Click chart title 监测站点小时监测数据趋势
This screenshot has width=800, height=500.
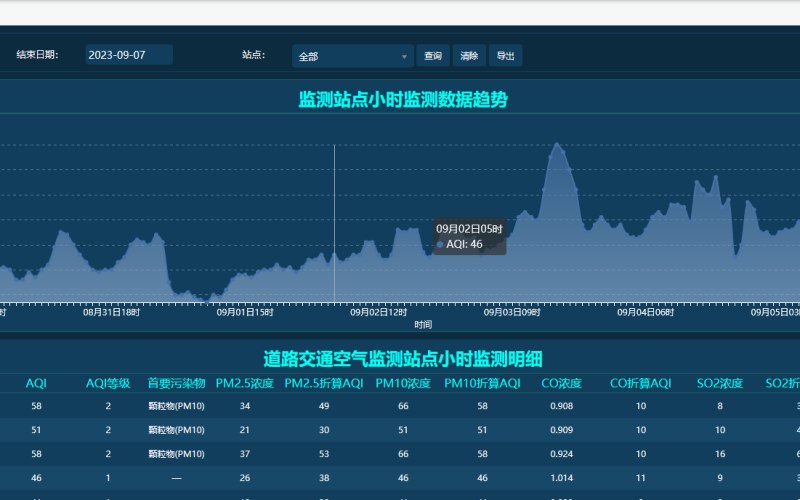(x=403, y=99)
